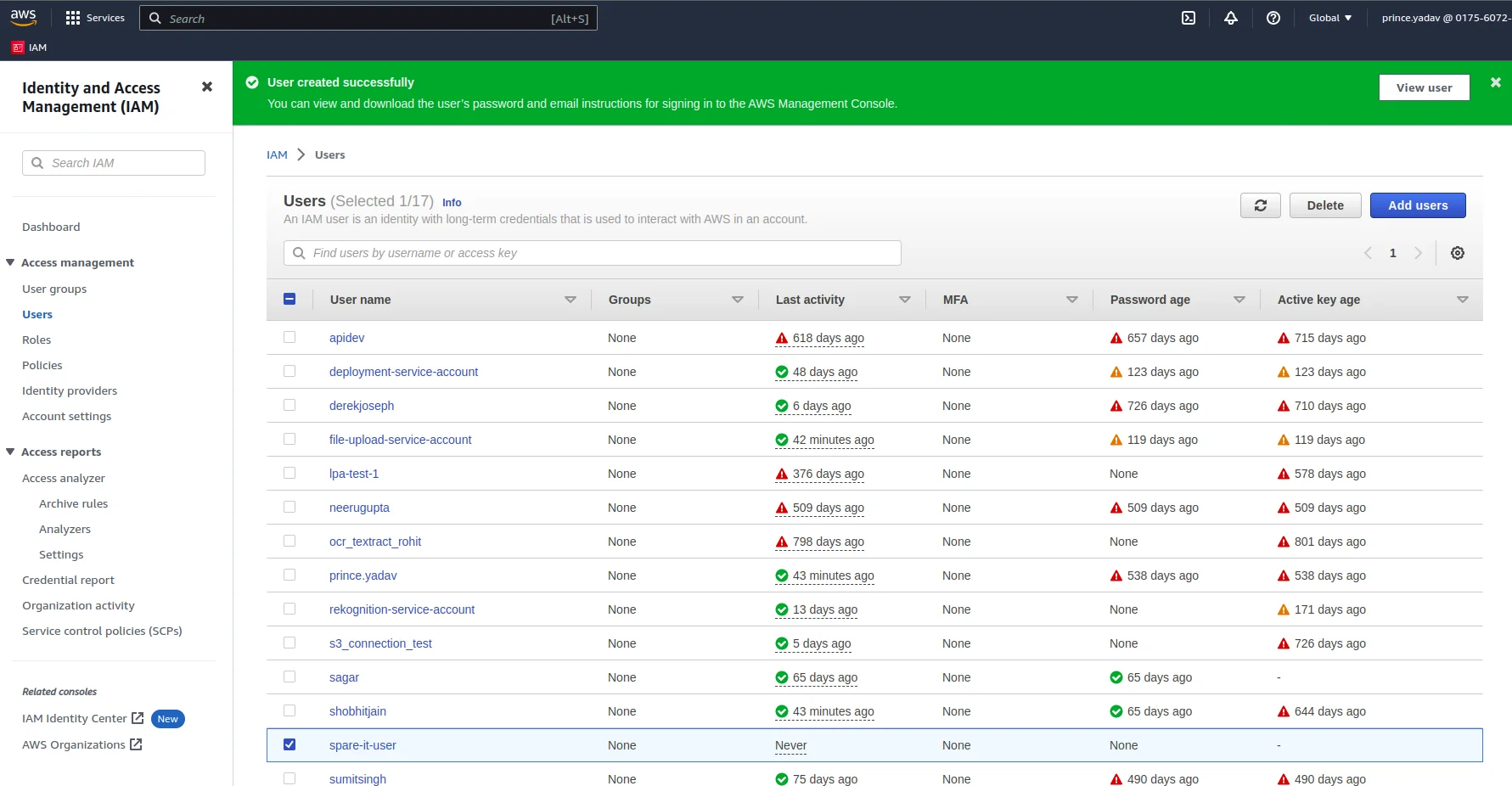Image resolution: width=1512 pixels, height=786 pixels.
Task: Open the Services grid menu
Action: pyautogui.click(x=95, y=18)
